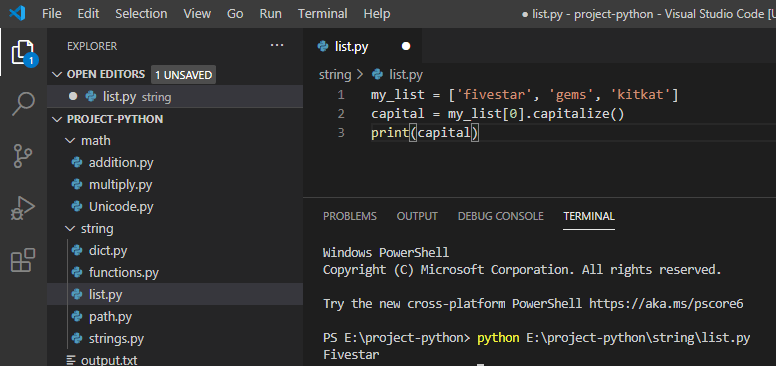Click the unsaved dot on list.py tab
The height and width of the screenshot is (366, 776).
click(406, 46)
